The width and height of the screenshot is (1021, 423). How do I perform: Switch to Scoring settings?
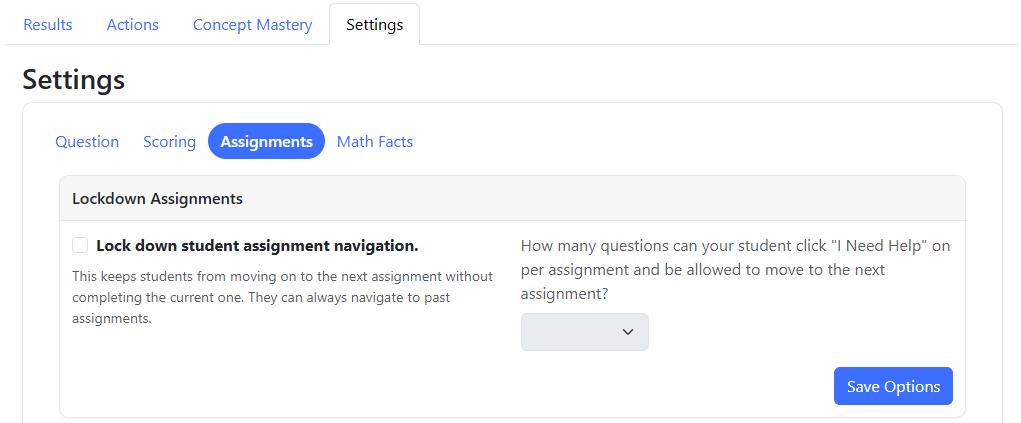pos(169,141)
